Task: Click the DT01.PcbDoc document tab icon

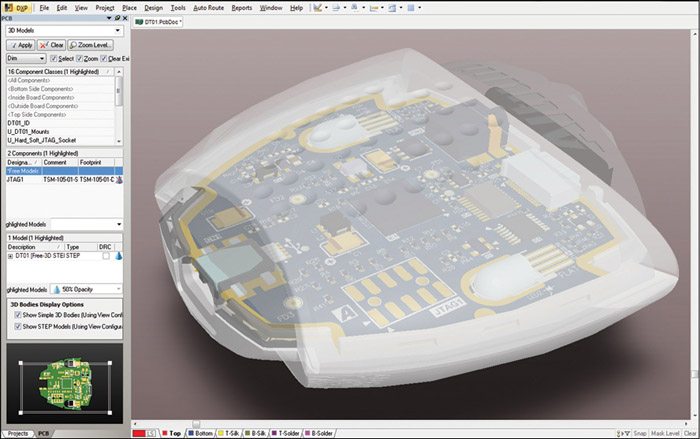Action: (140, 21)
